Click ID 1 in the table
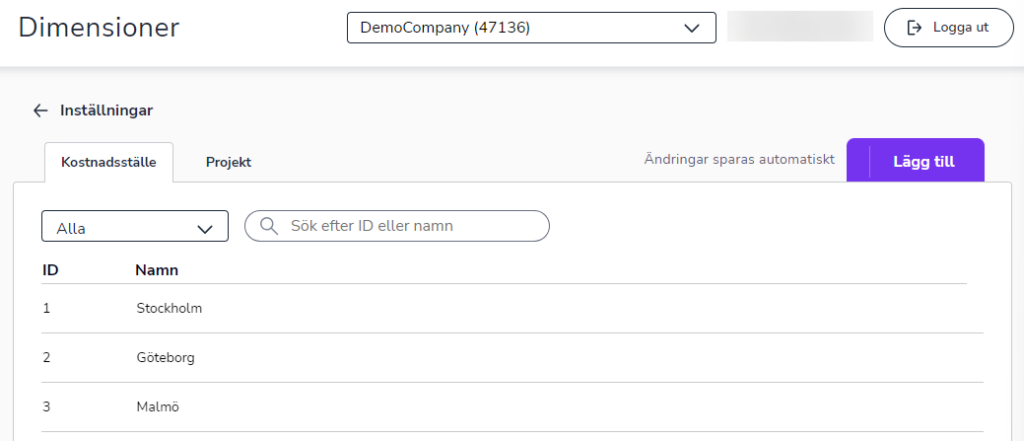The width and height of the screenshot is (1024, 441). tap(46, 308)
